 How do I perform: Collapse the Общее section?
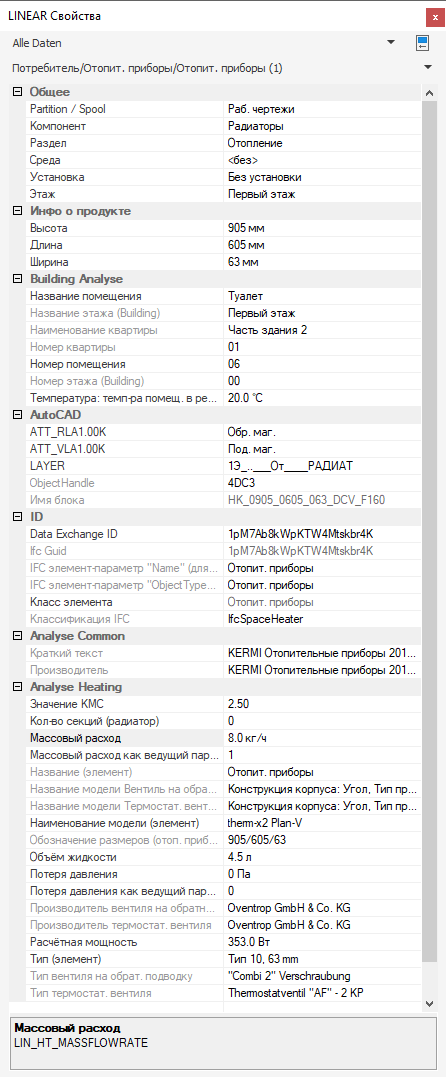(x=17, y=92)
